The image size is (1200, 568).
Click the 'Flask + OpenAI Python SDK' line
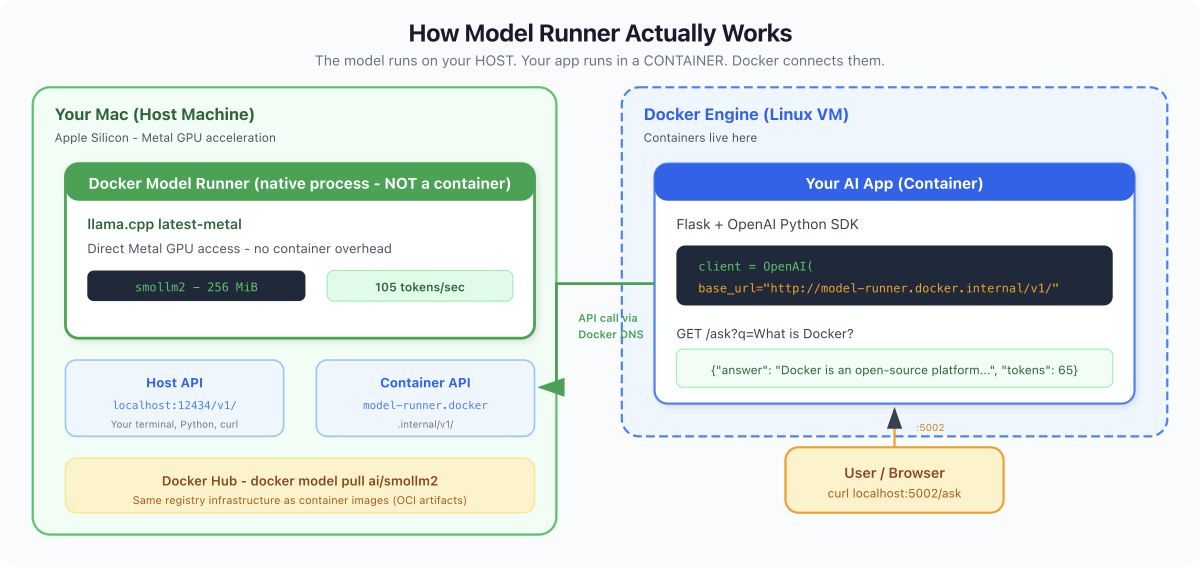[x=767, y=224]
